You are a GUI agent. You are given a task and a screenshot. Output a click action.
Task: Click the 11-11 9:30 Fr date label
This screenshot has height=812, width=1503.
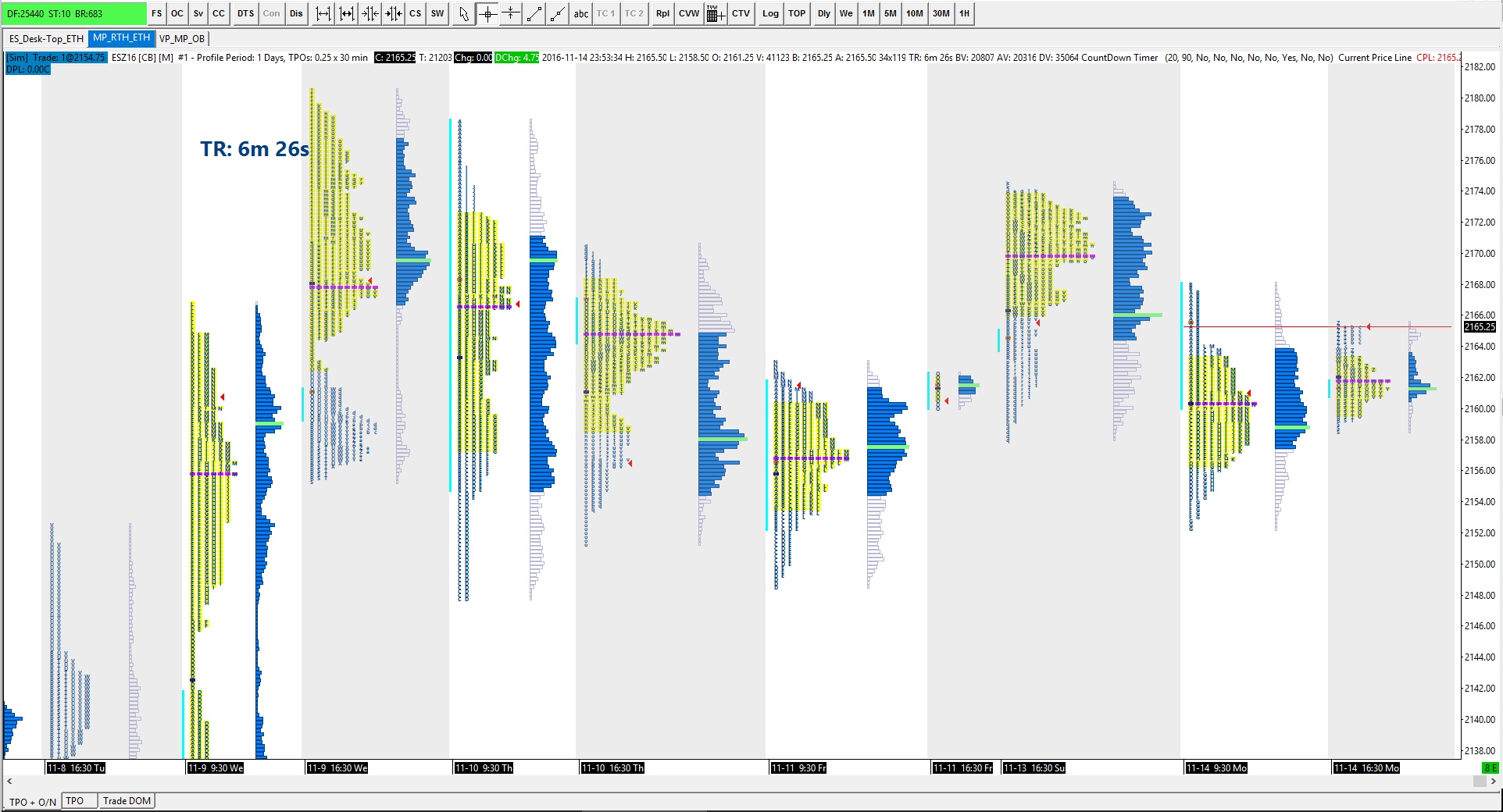[798, 768]
